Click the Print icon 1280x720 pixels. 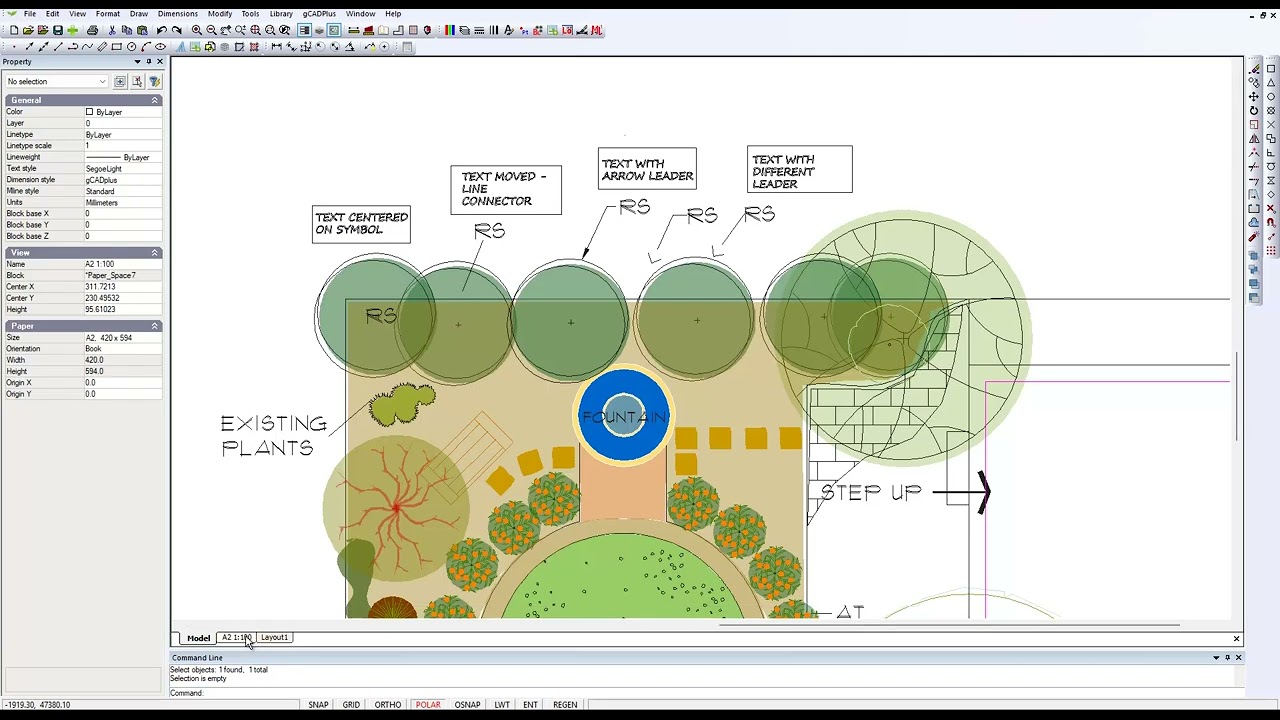point(92,30)
